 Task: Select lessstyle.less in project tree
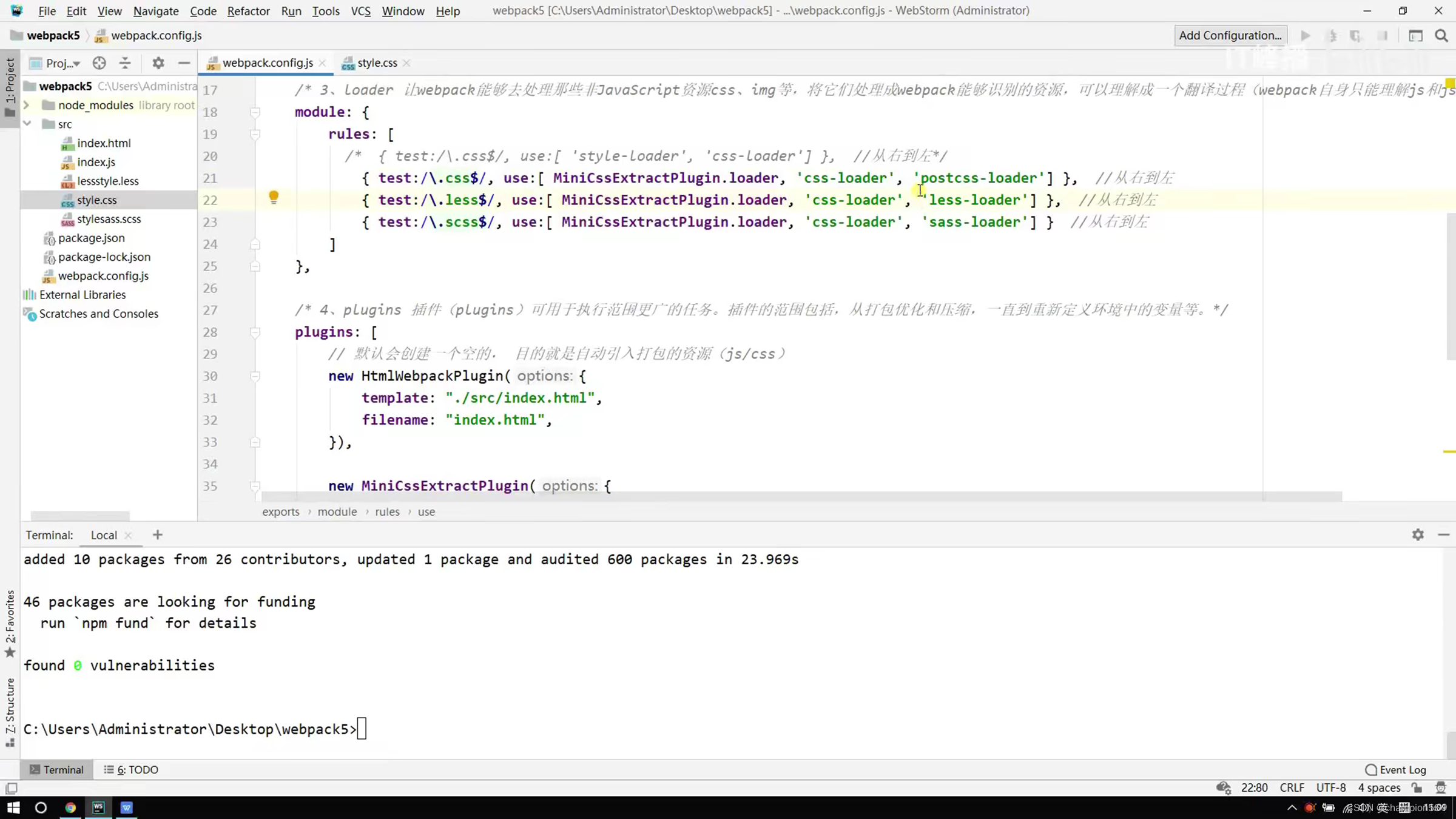click(107, 181)
